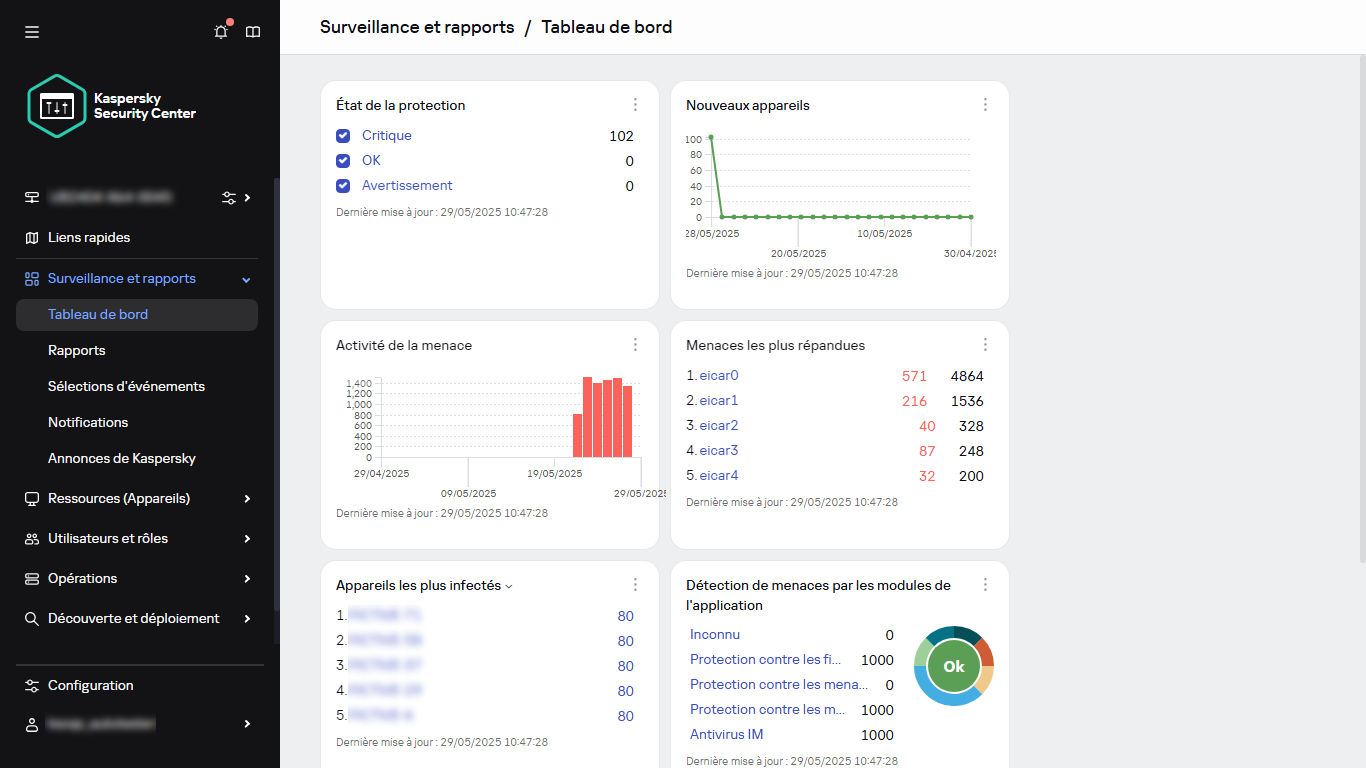Open the eicar0 threat link
This screenshot has width=1366, height=768.
click(x=718, y=375)
